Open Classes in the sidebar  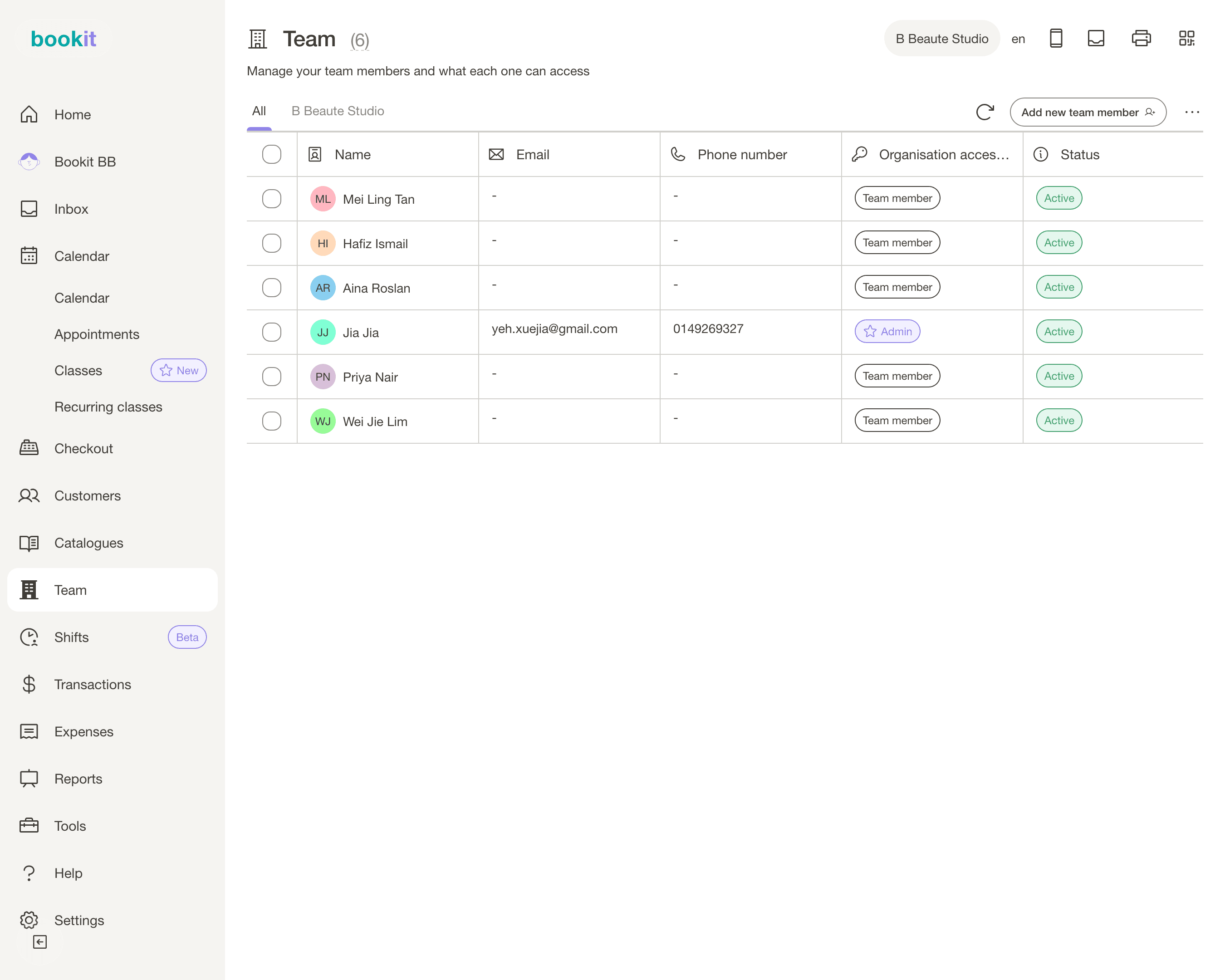pyautogui.click(x=78, y=370)
